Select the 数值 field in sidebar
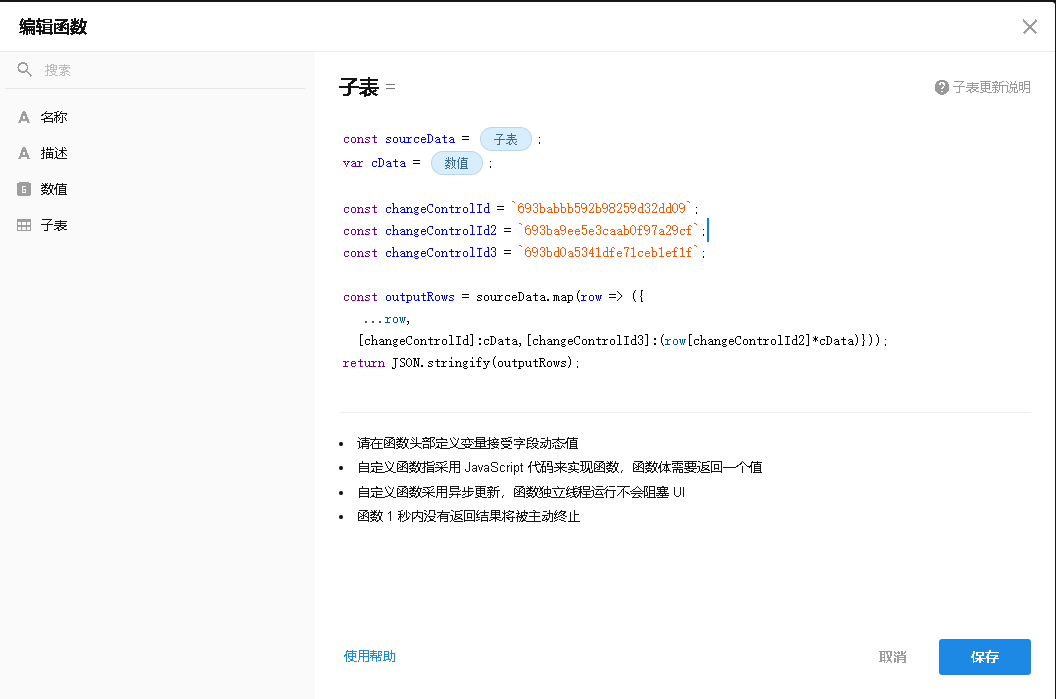This screenshot has height=699, width=1056. pos(54,189)
